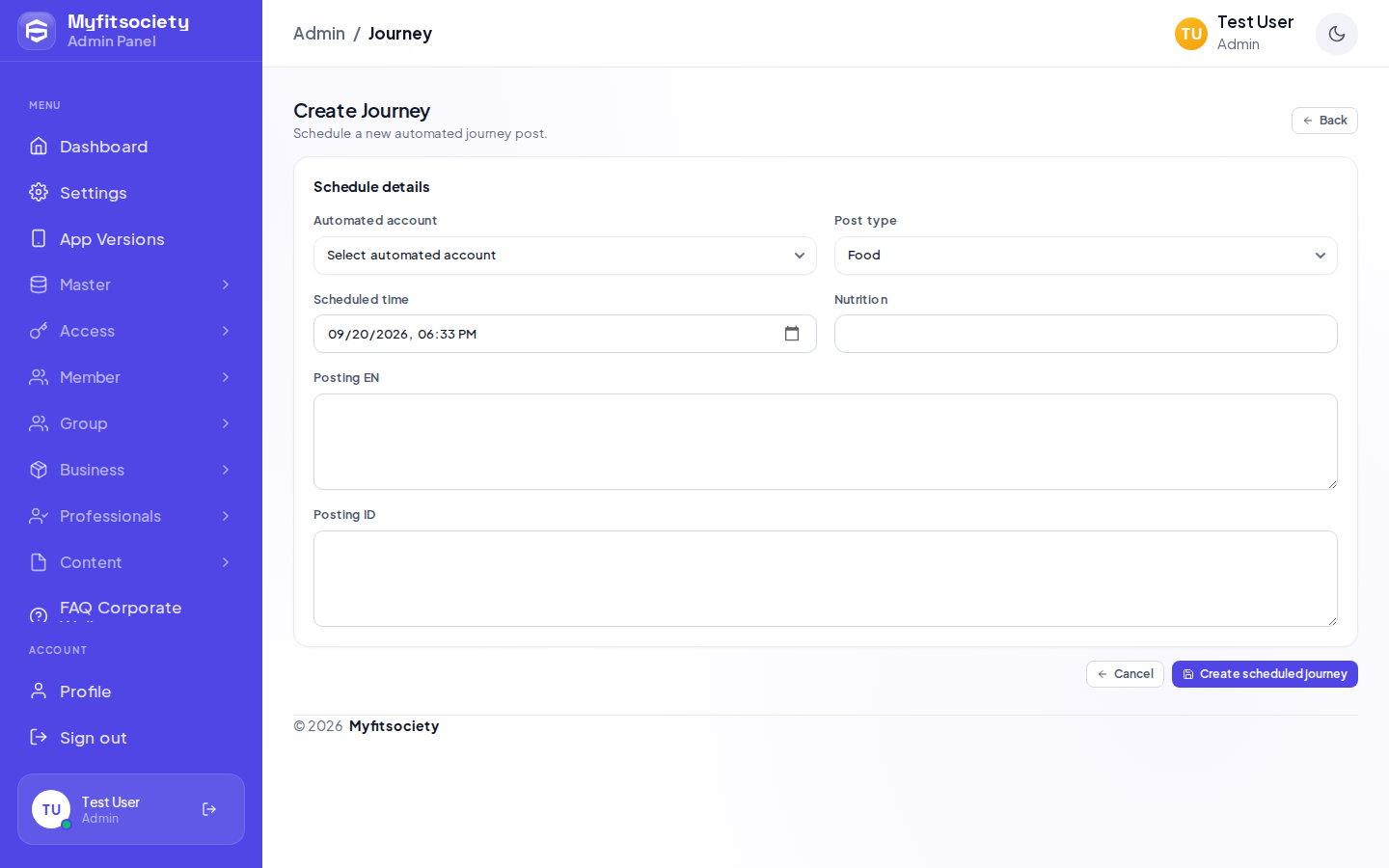Click the FAQ Corporate help icon
Viewport: 1389px width, 868px height.
pyautogui.click(x=39, y=614)
